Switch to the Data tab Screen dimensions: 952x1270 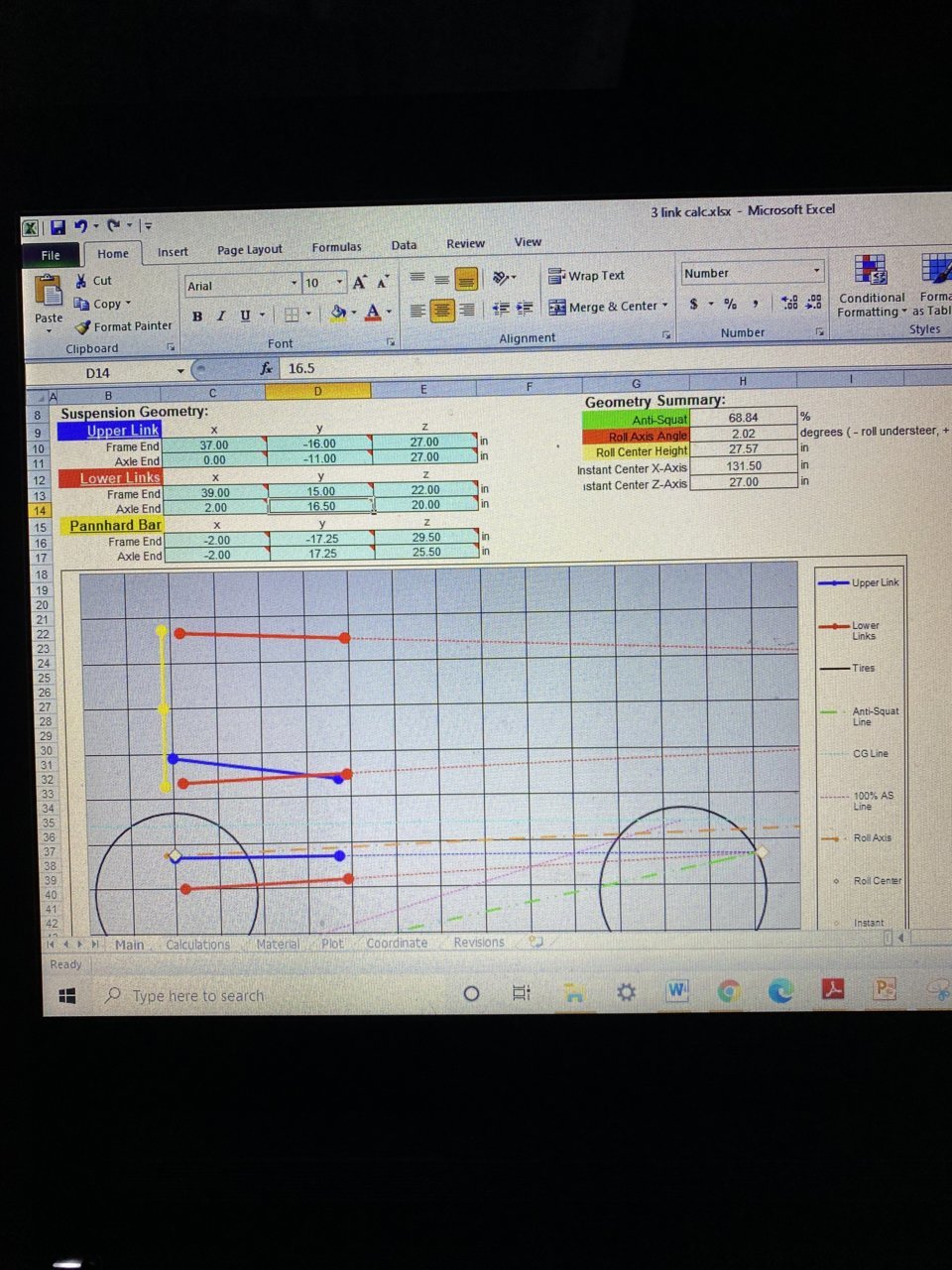(x=404, y=245)
